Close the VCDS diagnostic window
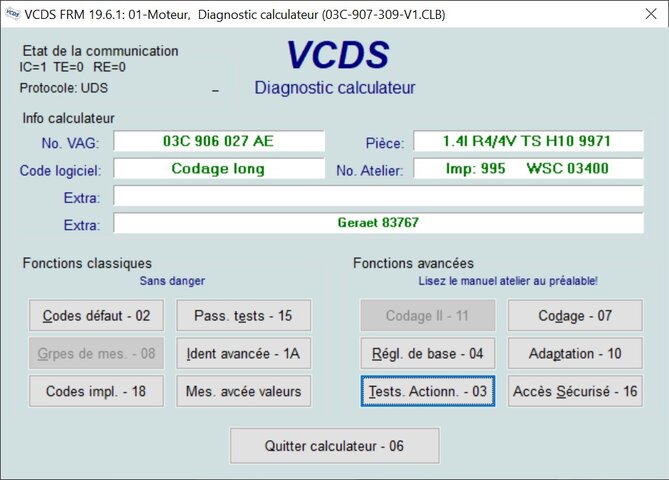The image size is (669, 480). click(x=651, y=14)
